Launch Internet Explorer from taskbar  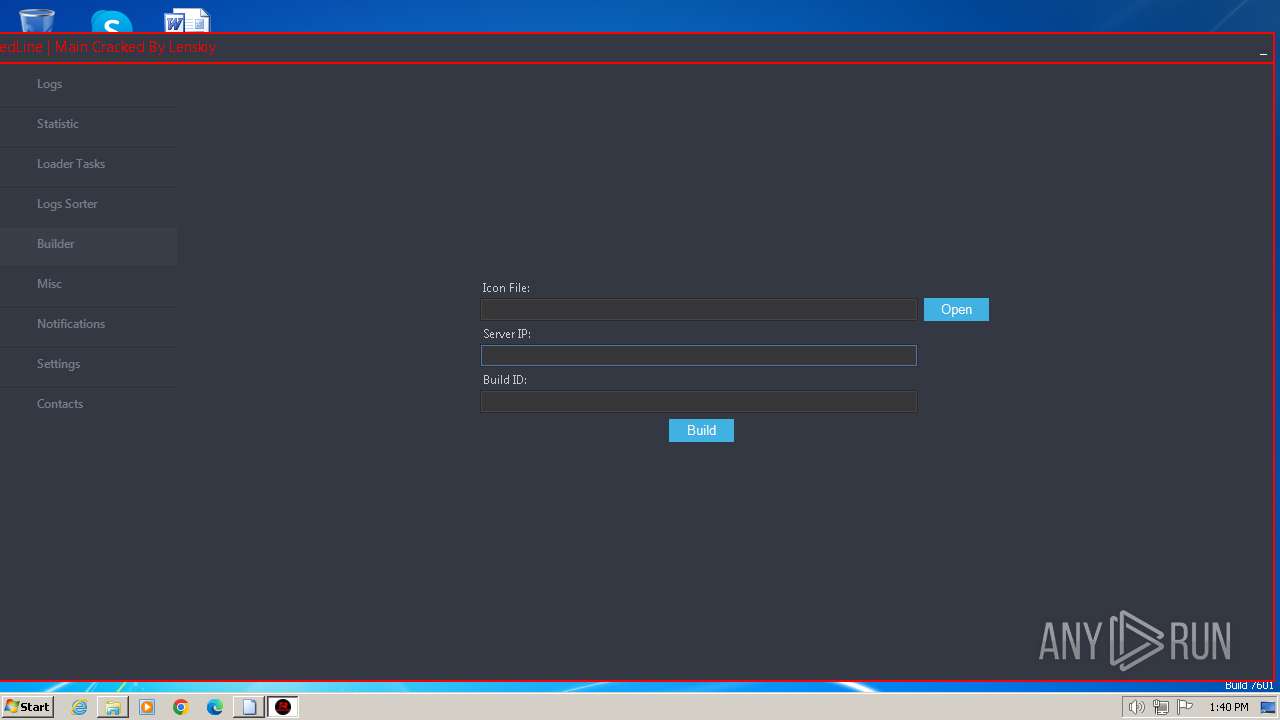[x=80, y=707]
